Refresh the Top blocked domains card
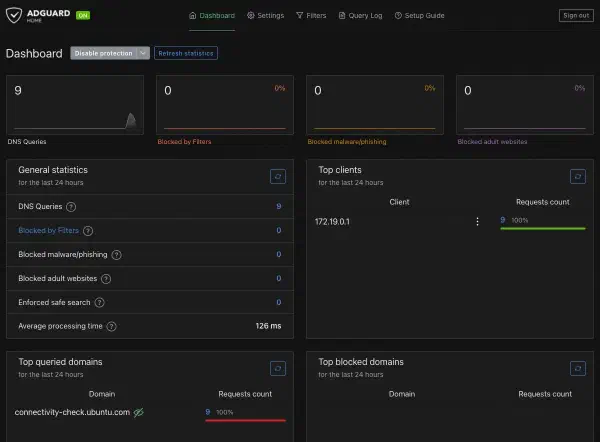 (x=578, y=369)
